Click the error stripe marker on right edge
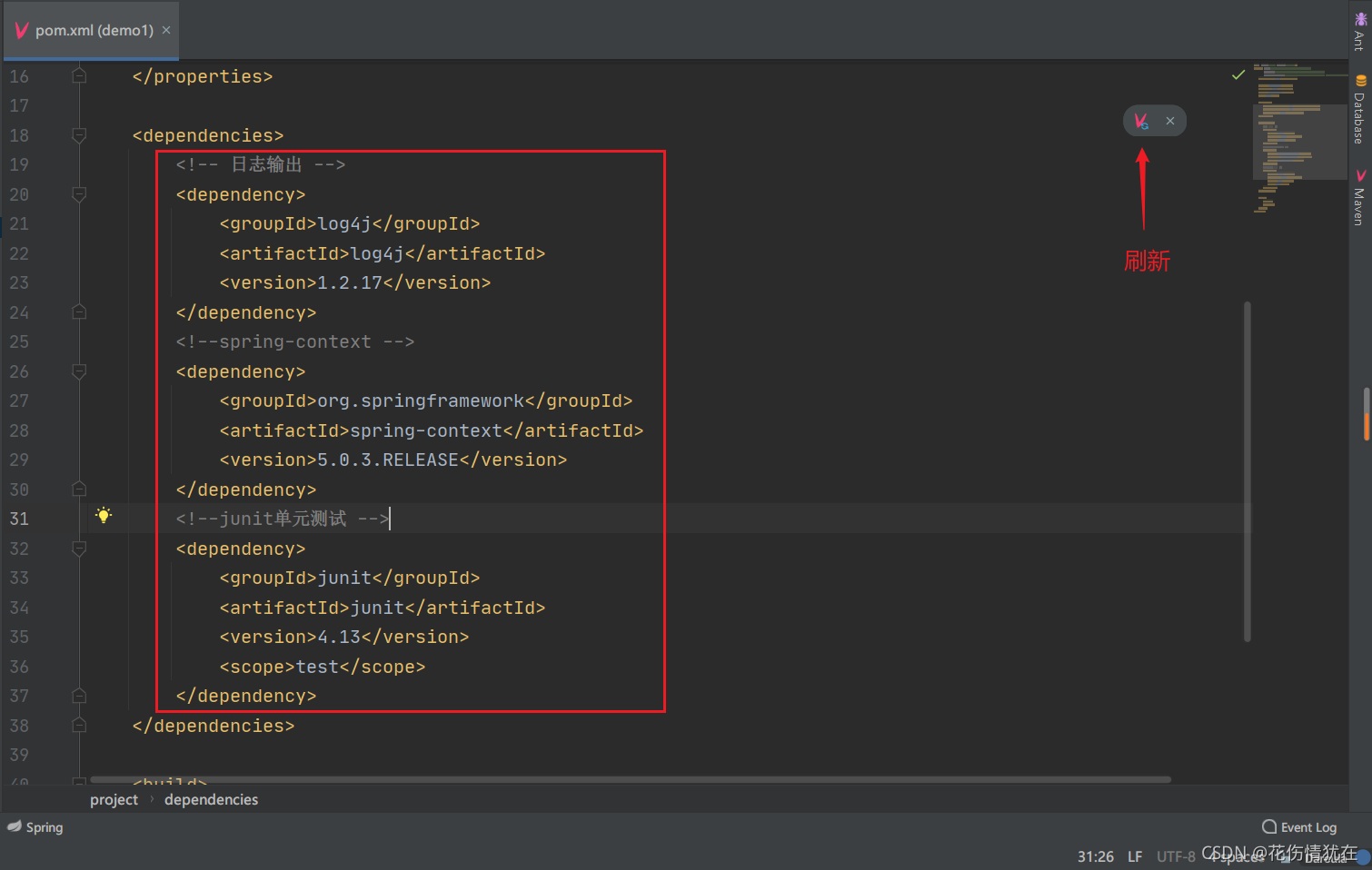The width and height of the screenshot is (1372, 870). pos(1367,414)
